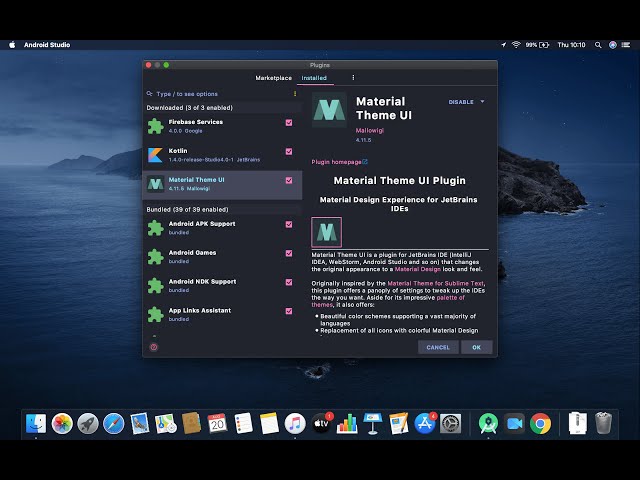Click the framed Material Theme logo image in description

tap(327, 232)
